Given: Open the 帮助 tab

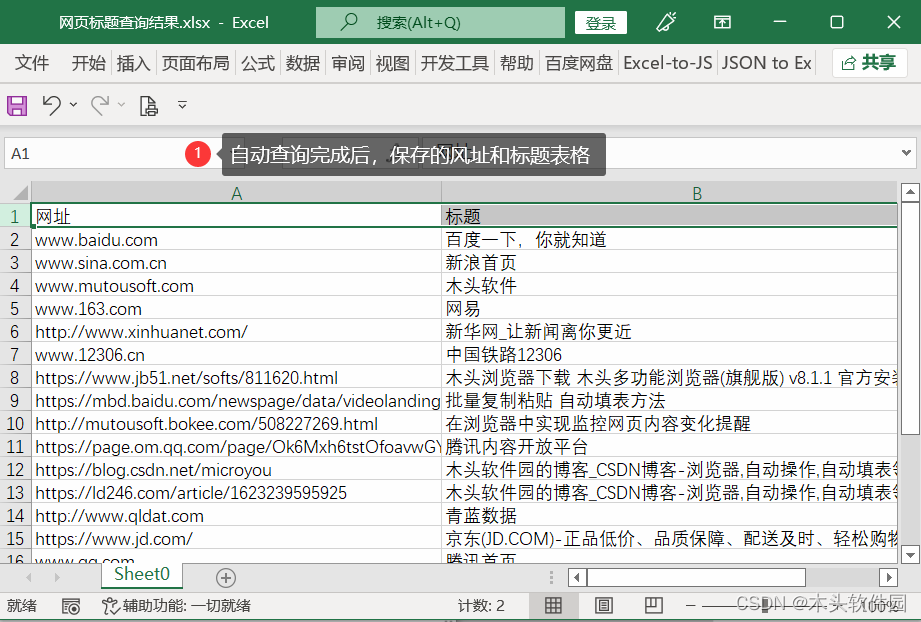Looking at the screenshot, I should tap(517, 63).
